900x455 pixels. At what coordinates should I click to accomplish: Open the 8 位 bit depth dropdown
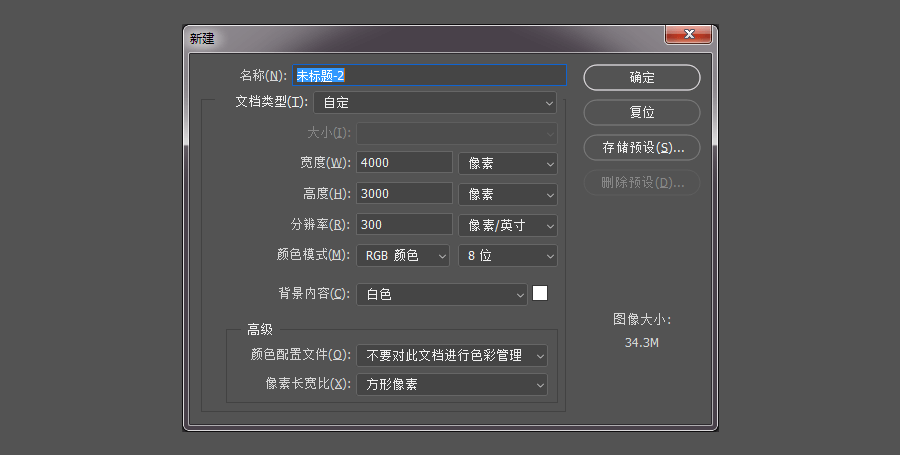click(x=507, y=256)
